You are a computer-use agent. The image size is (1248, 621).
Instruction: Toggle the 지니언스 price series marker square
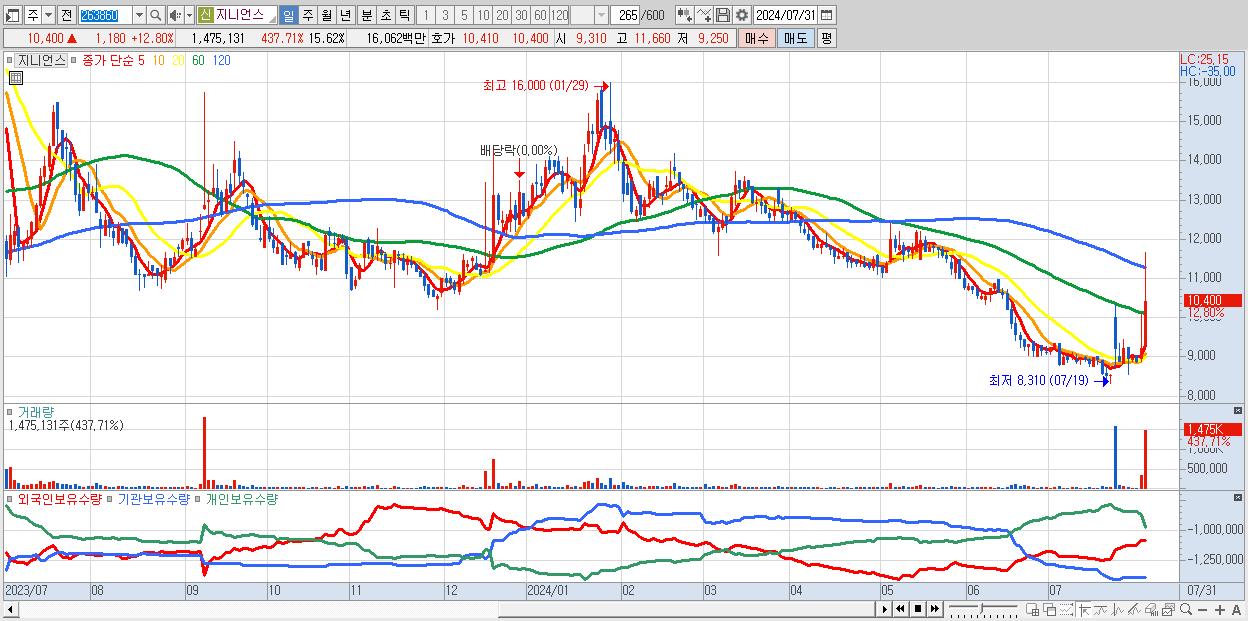pyautogui.click(x=12, y=60)
